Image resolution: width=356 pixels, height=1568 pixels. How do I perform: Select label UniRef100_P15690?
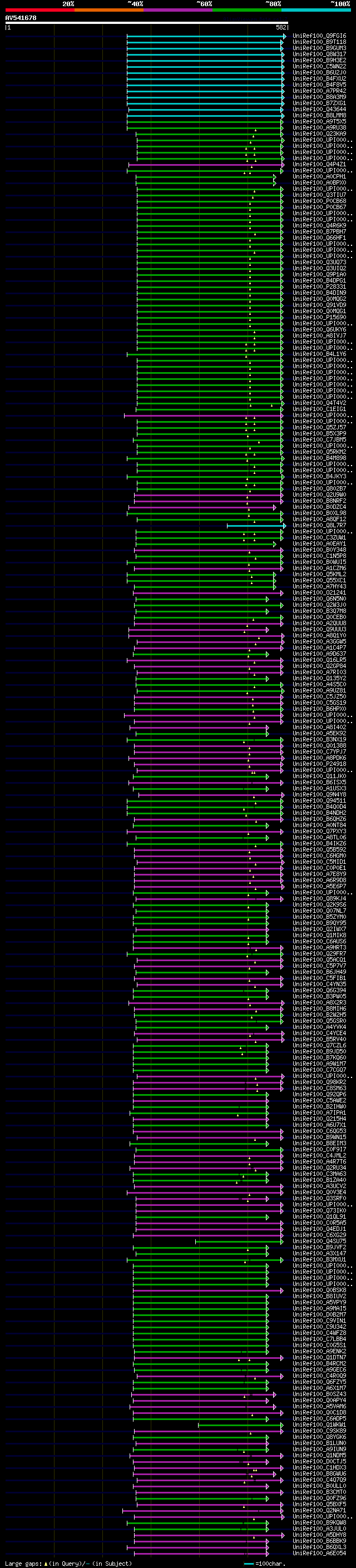(x=319, y=317)
